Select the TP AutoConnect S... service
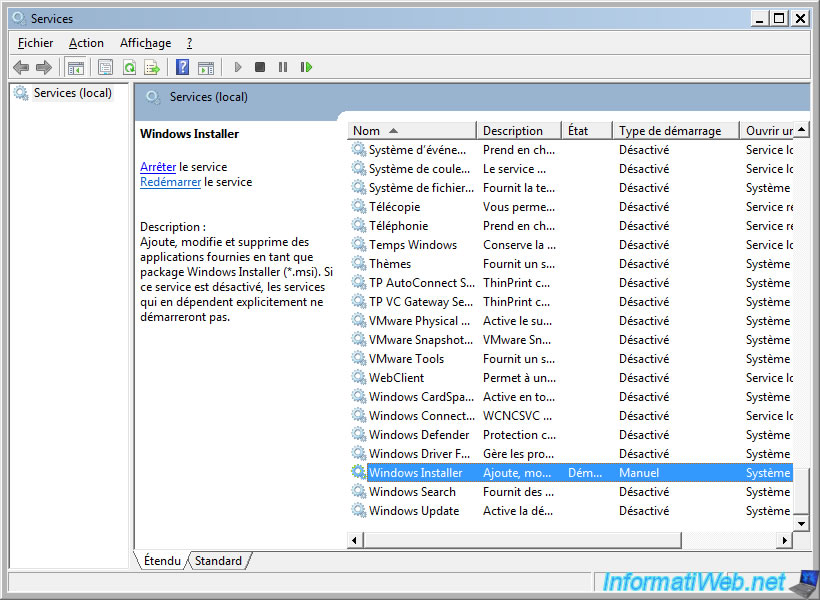Image resolution: width=820 pixels, height=600 pixels. click(571, 282)
